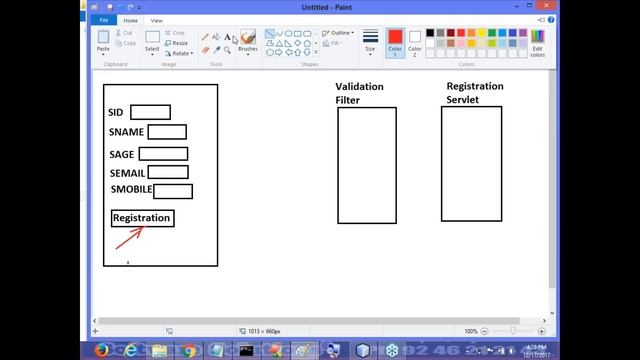This screenshot has height=360, width=640.
Task: Choose the Left arrow shape
Action: click(x=289, y=52)
